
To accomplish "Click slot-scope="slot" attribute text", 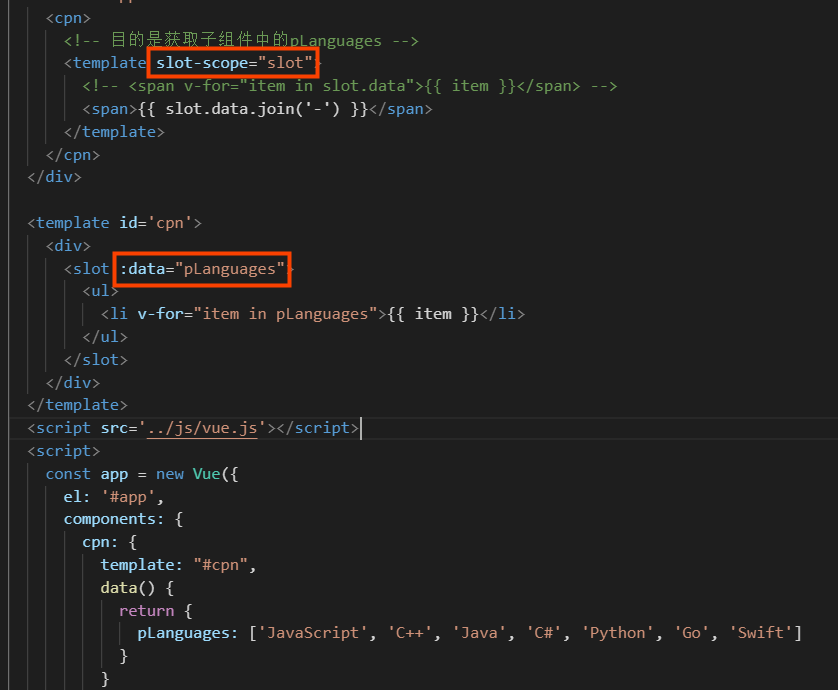I will pyautogui.click(x=234, y=63).
